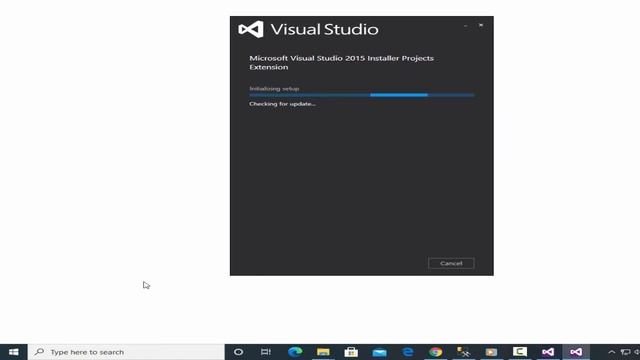Minimize the Visual Studio installer window
The image size is (640, 360).
pyautogui.click(x=466, y=26)
